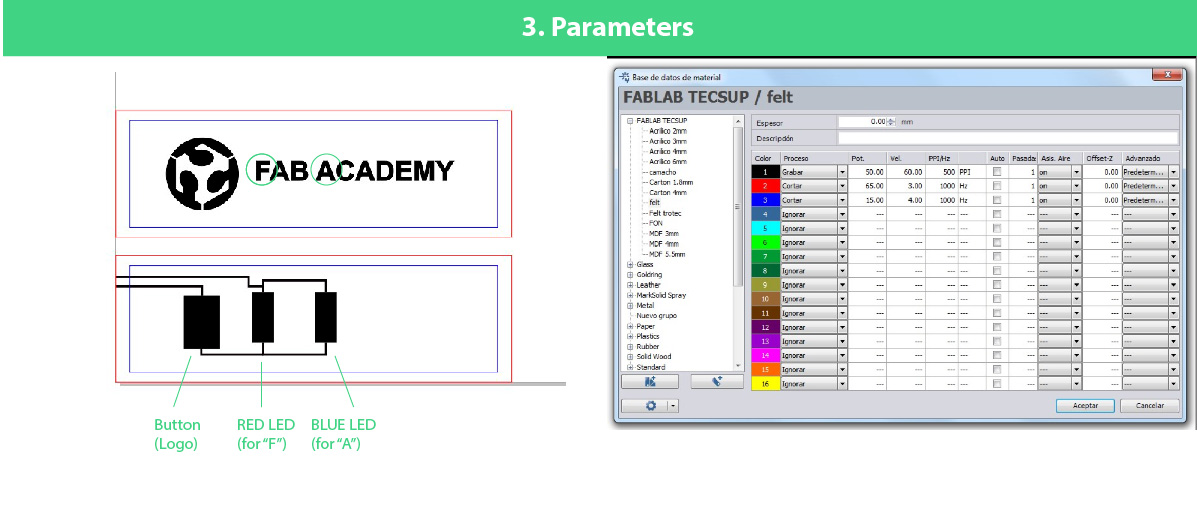Viewport: 1197px width, 528px height.
Task: Open the Cortar process dropdown for color 3
Action: coord(842,200)
